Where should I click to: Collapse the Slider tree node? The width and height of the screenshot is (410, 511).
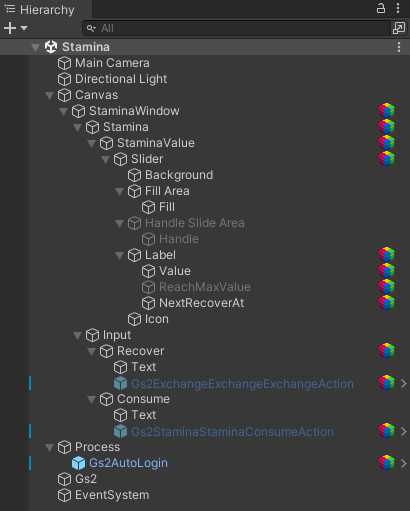(105, 160)
